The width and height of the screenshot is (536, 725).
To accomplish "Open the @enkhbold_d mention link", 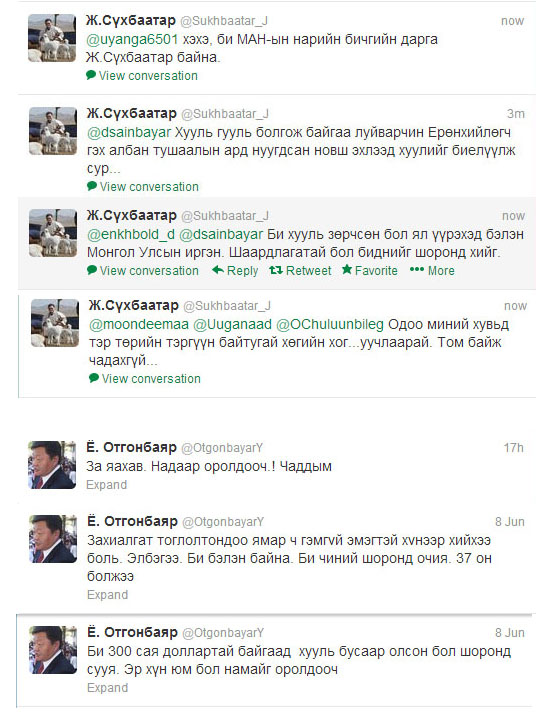I will 131,234.
